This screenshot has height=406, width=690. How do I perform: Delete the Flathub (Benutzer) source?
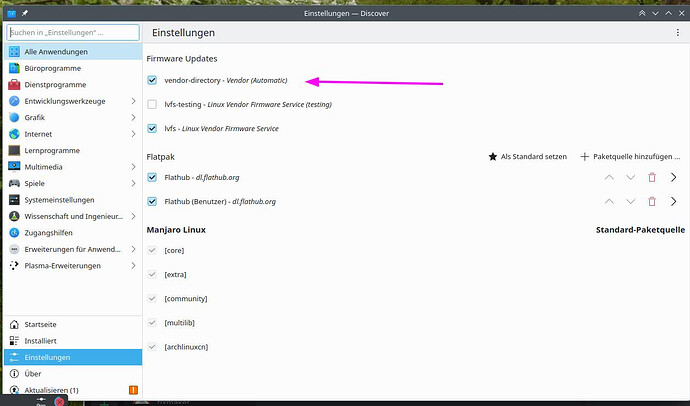click(652, 201)
